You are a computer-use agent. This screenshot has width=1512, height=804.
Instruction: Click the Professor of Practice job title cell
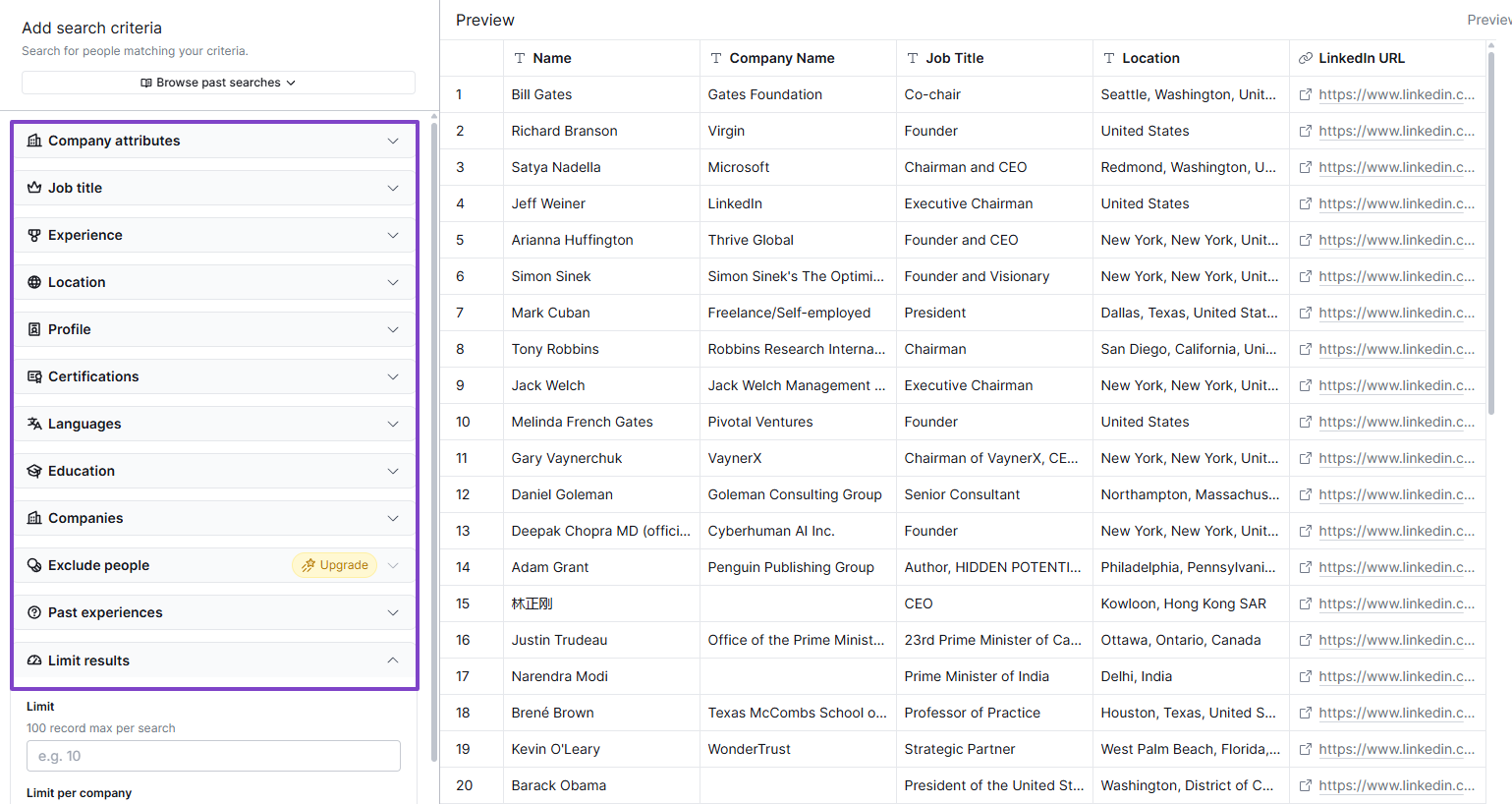[994, 713]
